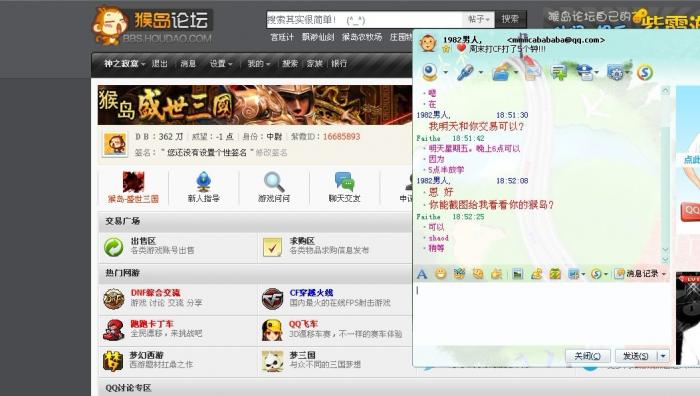Open the smiley emoticon picker

pos(441,274)
